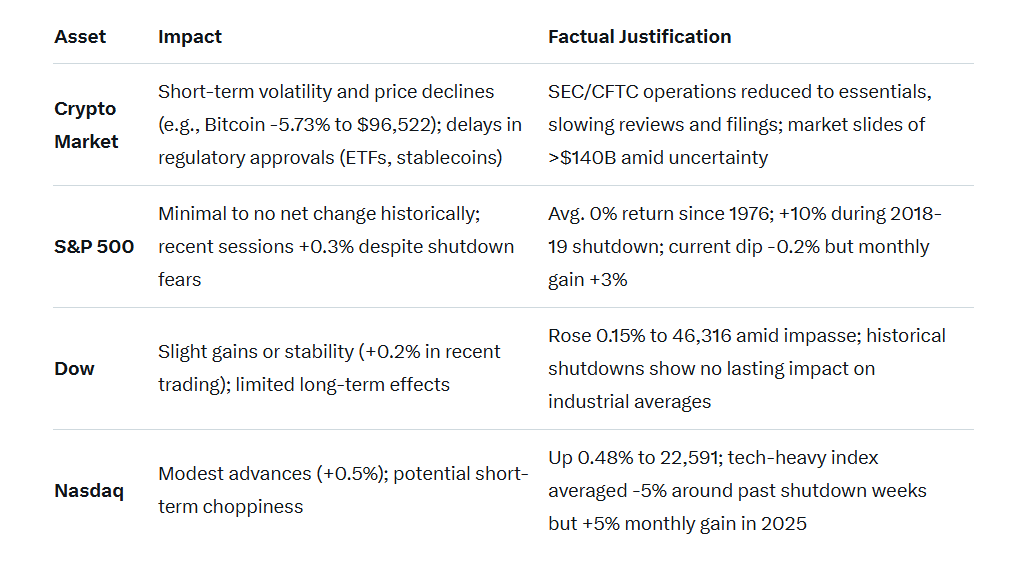Viewport: 1024px width, 562px height.
Task: Select the Crypto Market row label
Action: point(86,125)
